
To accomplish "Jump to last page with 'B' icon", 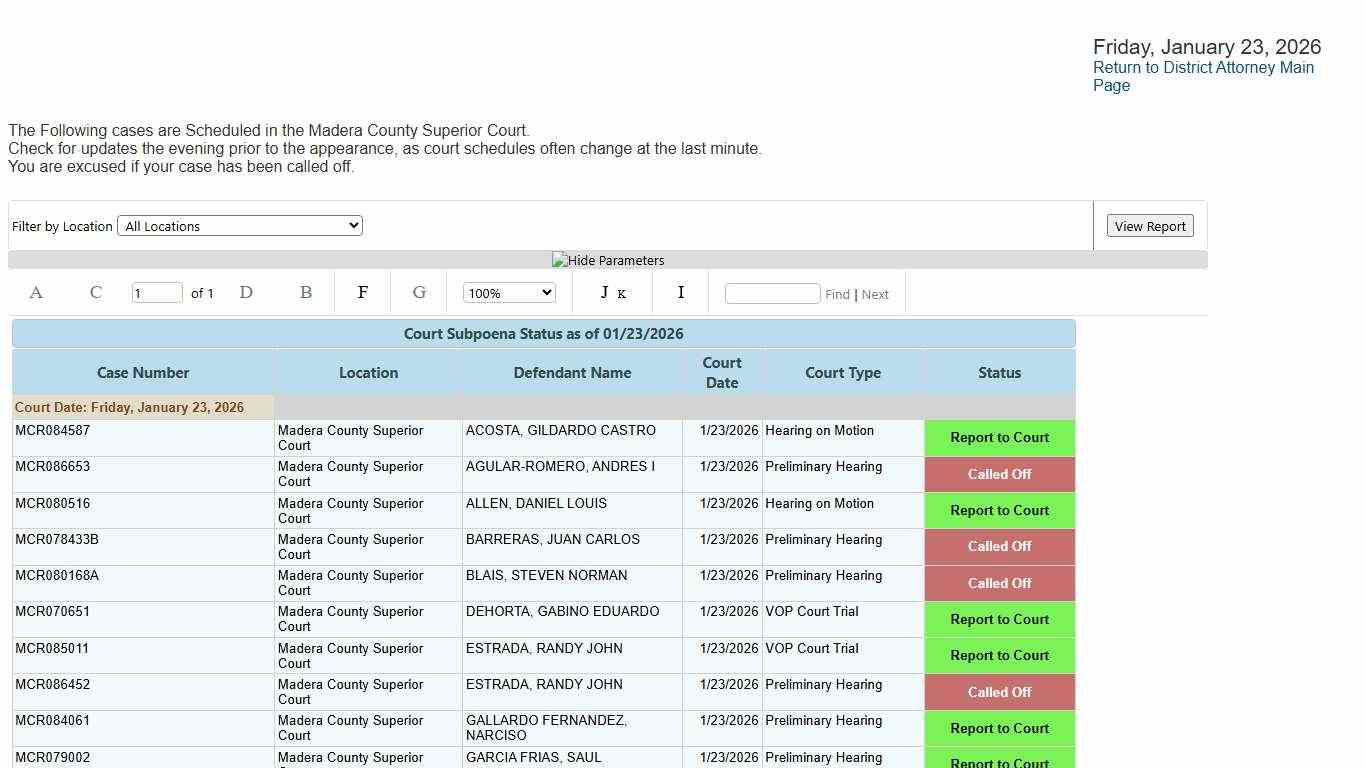I will coord(306,293).
